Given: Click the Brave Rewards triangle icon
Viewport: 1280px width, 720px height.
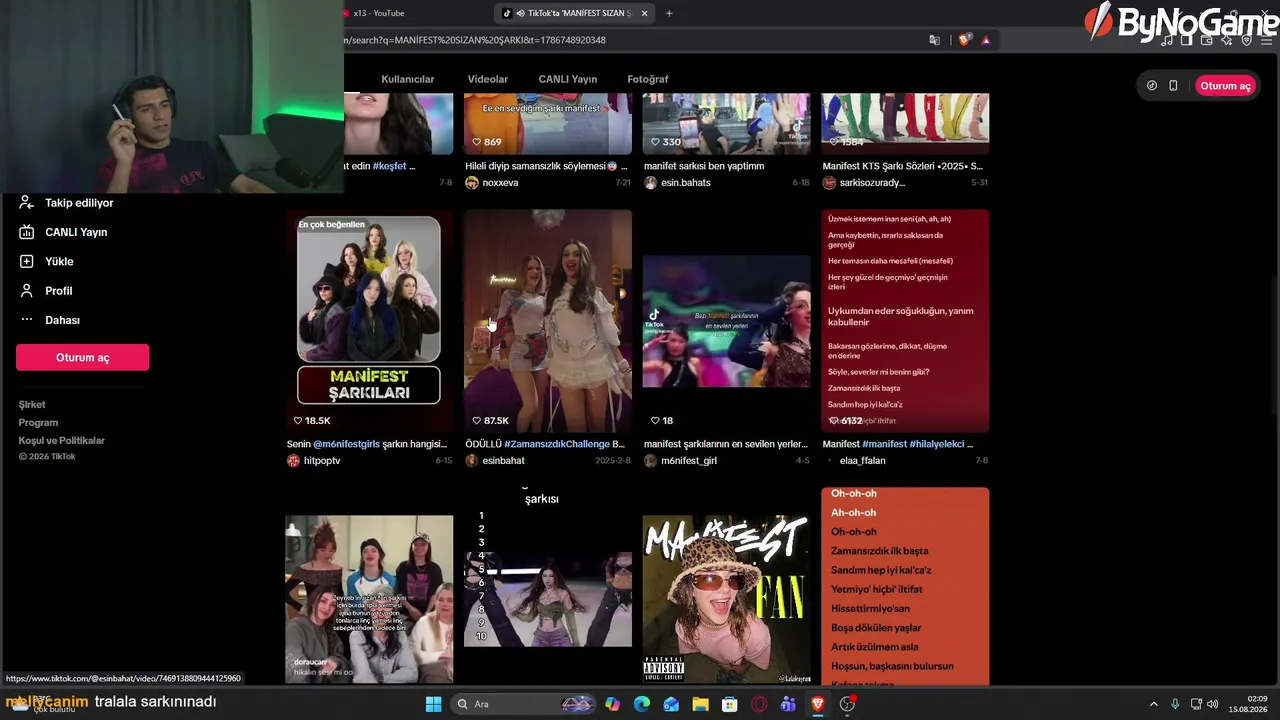Looking at the screenshot, I should coord(986,40).
